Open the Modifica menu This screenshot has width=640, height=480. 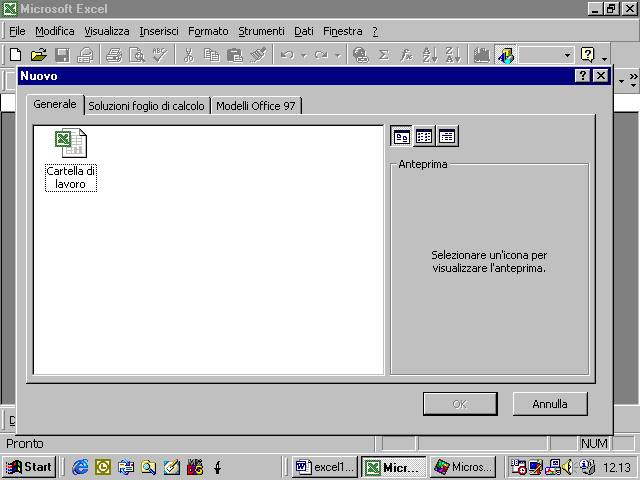[x=55, y=31]
